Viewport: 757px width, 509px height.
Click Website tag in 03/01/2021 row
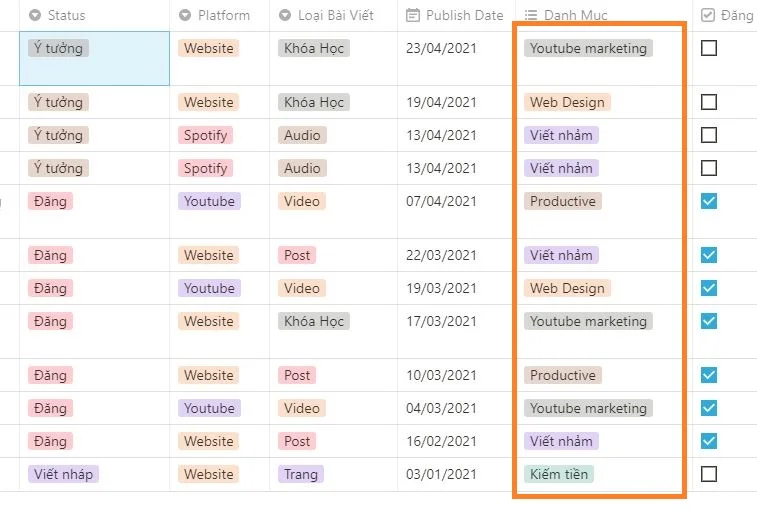209,474
